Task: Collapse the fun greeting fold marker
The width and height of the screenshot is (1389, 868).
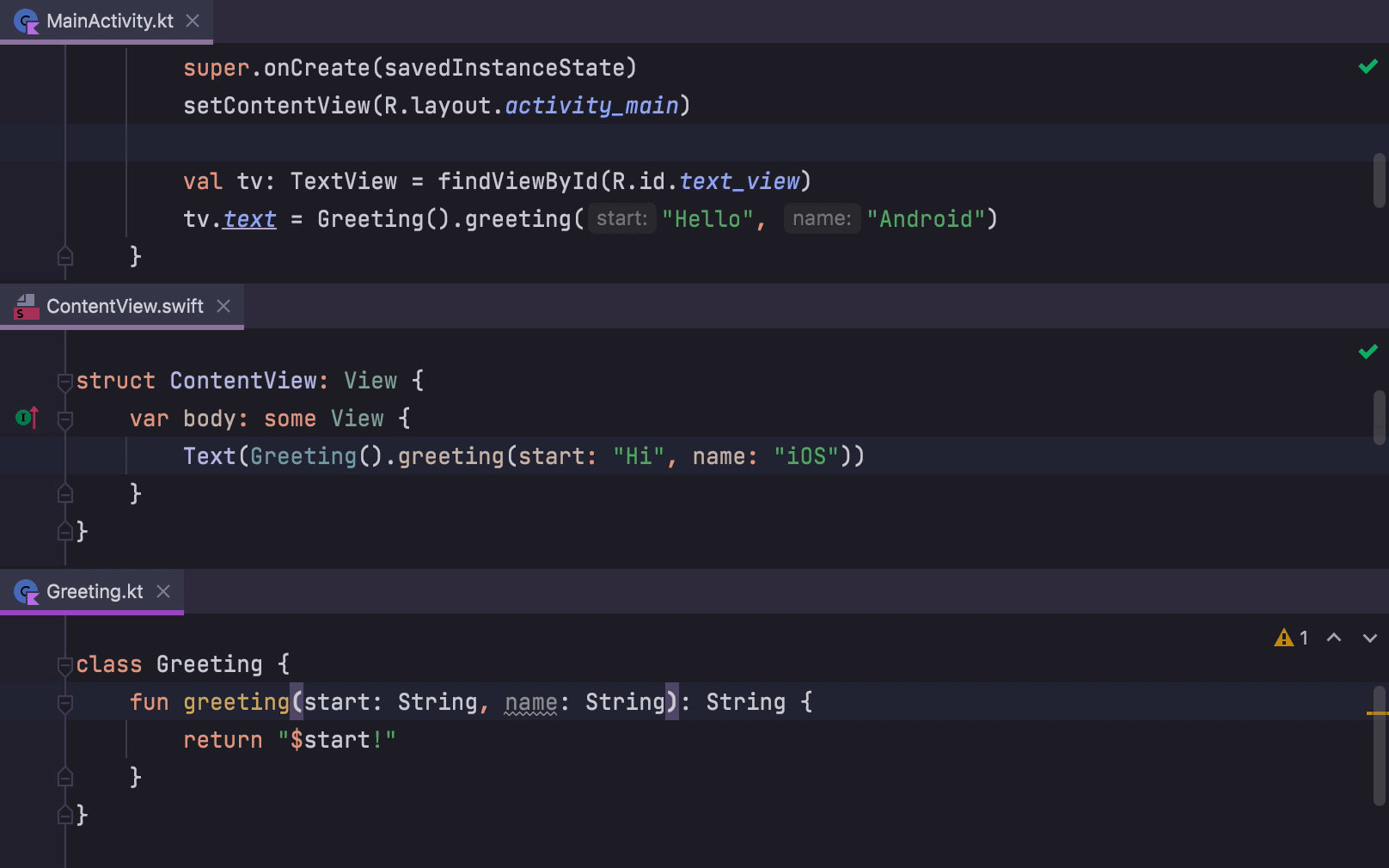Action: 64,703
